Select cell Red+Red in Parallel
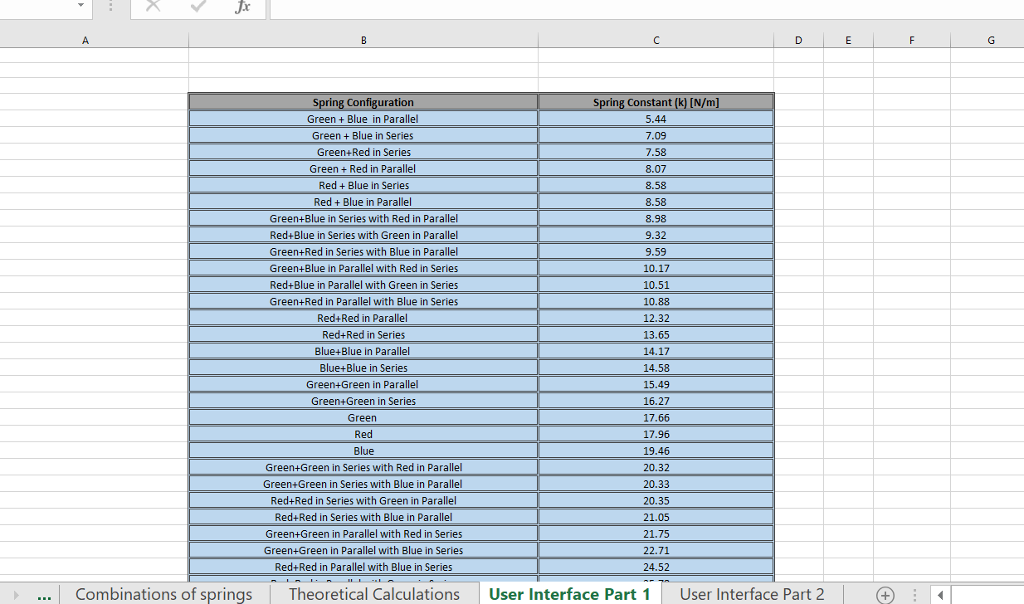 click(x=363, y=318)
